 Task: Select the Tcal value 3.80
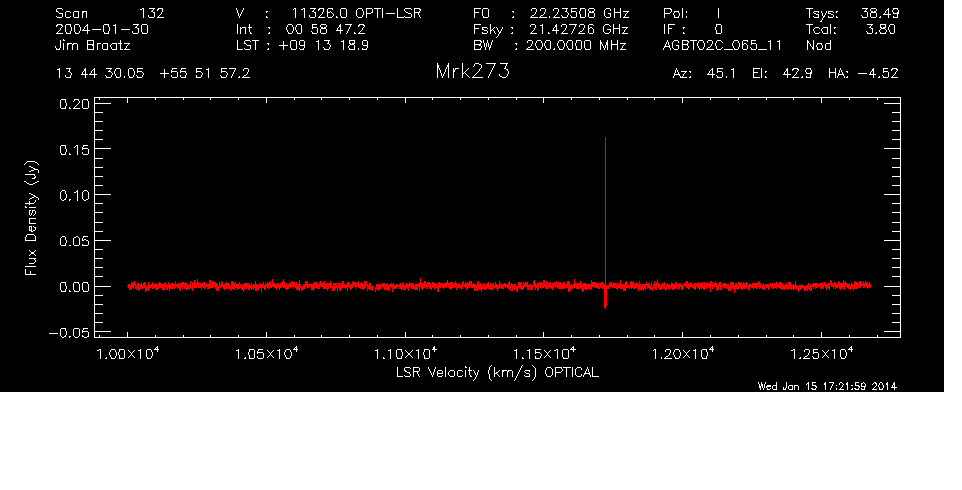coord(881,29)
